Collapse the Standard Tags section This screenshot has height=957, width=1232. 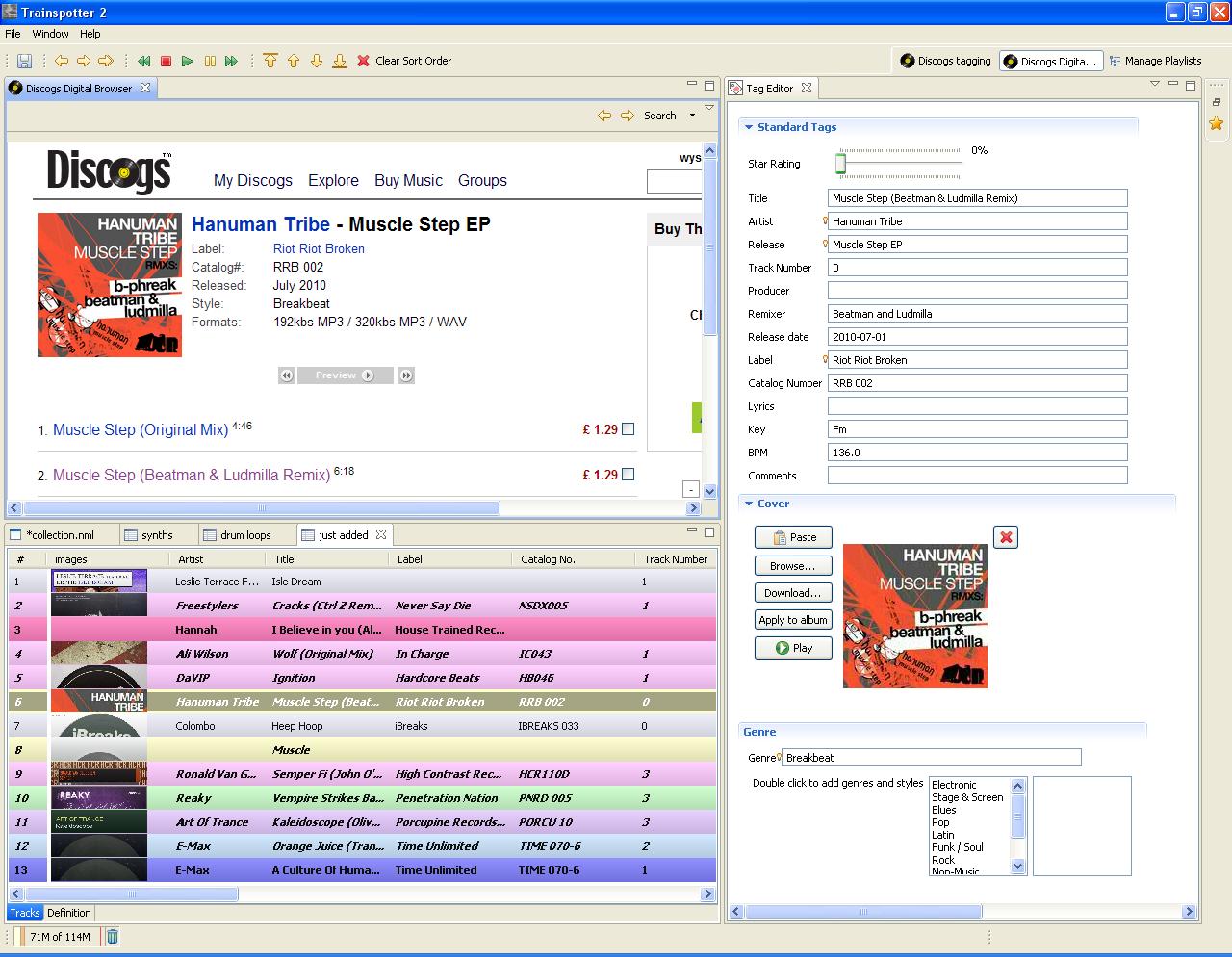point(748,127)
